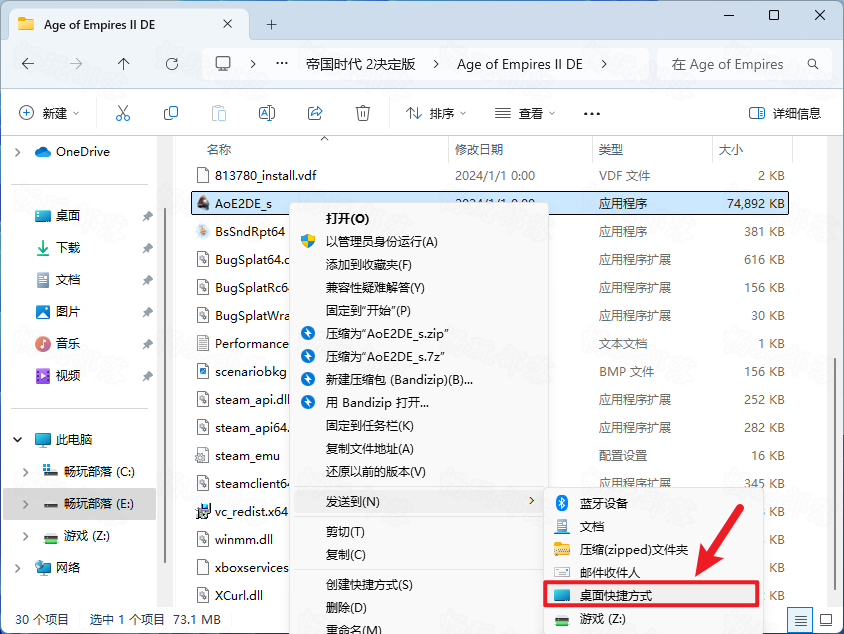Show hidden breadcrumb path with ellipsis

click(x=282, y=64)
